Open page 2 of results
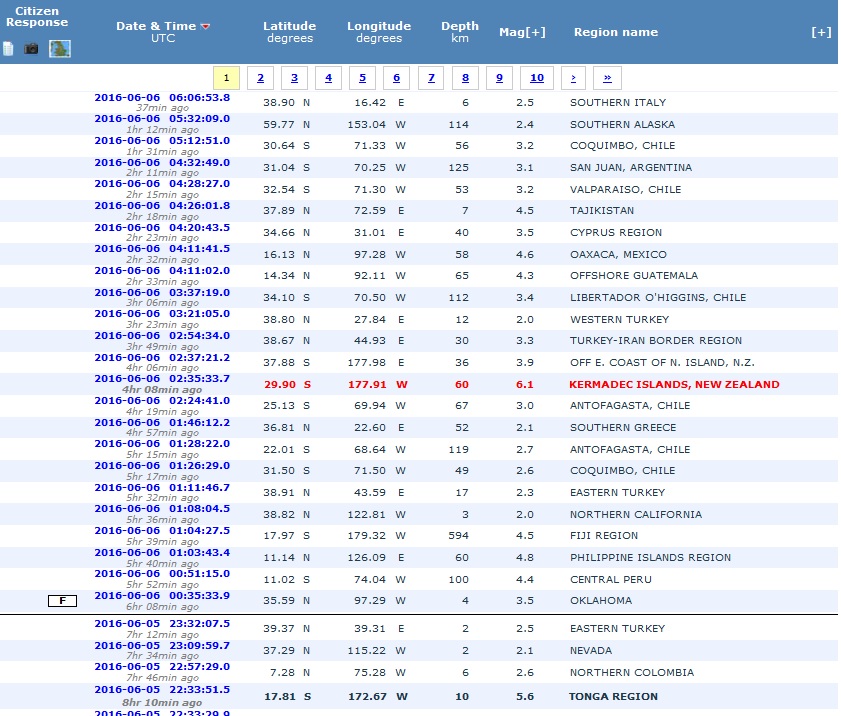Image resolution: width=841 pixels, height=716 pixels. pyautogui.click(x=260, y=78)
